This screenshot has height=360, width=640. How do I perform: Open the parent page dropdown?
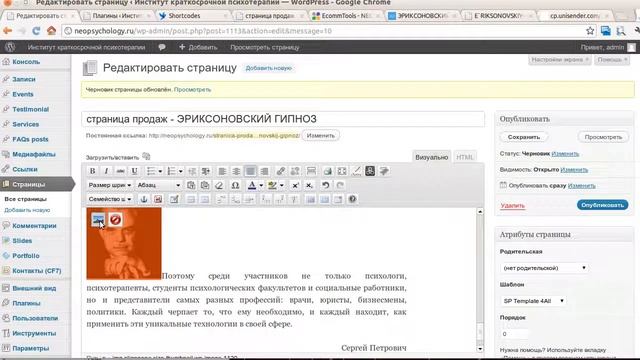(544, 268)
